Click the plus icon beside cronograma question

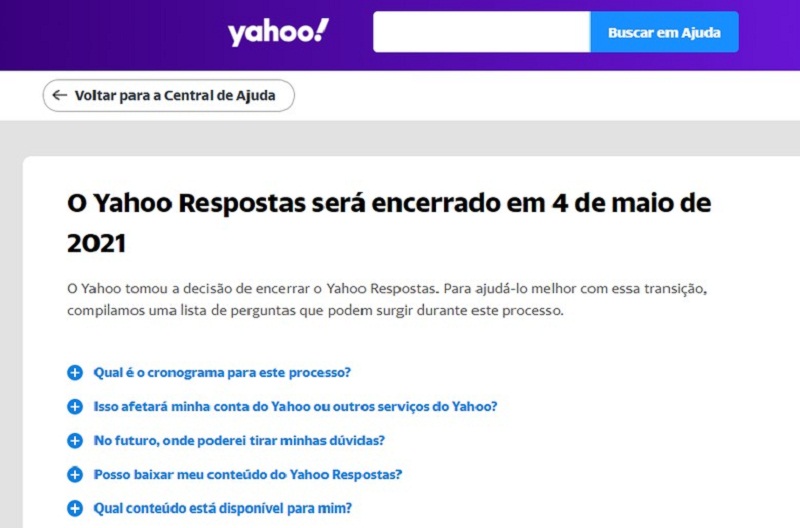pos(75,372)
